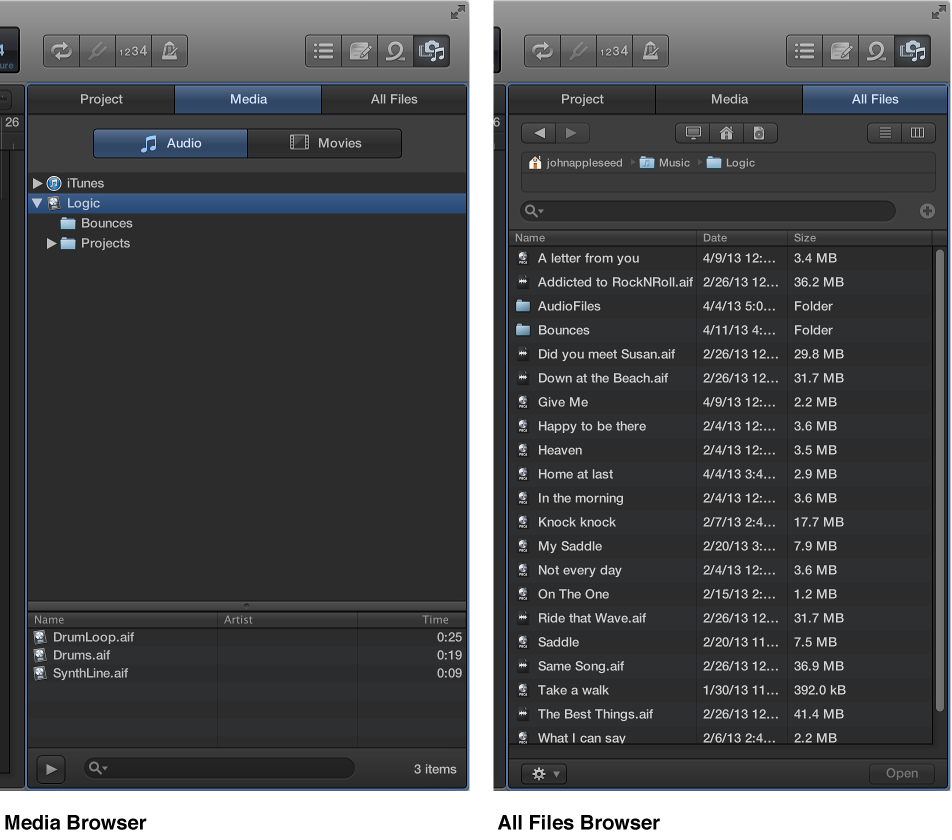952x840 pixels.
Task: Preview DrumLoop.aif with the play button
Action: click(x=51, y=769)
